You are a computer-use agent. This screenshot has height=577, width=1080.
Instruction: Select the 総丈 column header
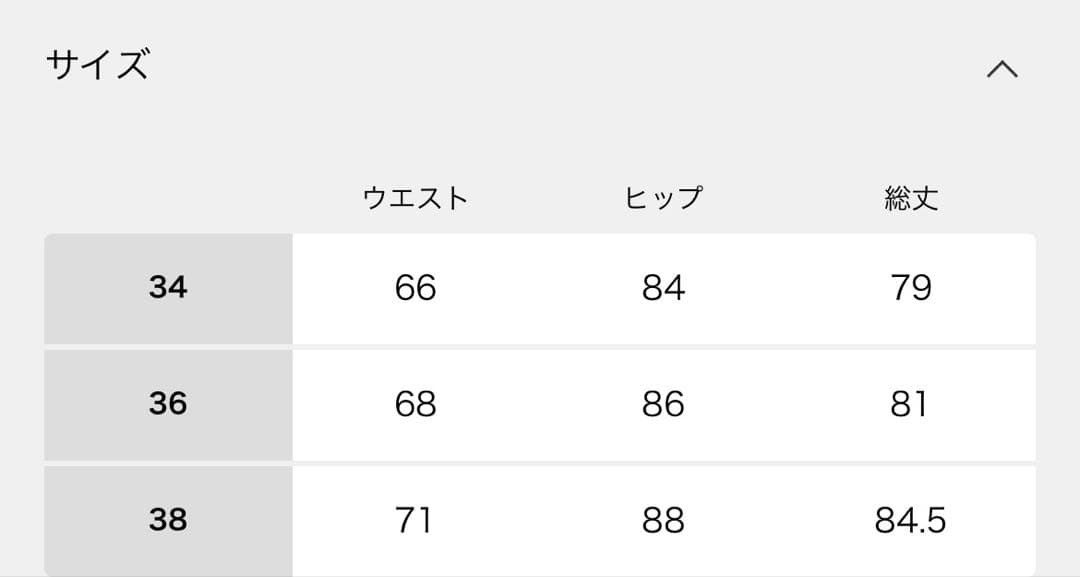[x=911, y=198]
